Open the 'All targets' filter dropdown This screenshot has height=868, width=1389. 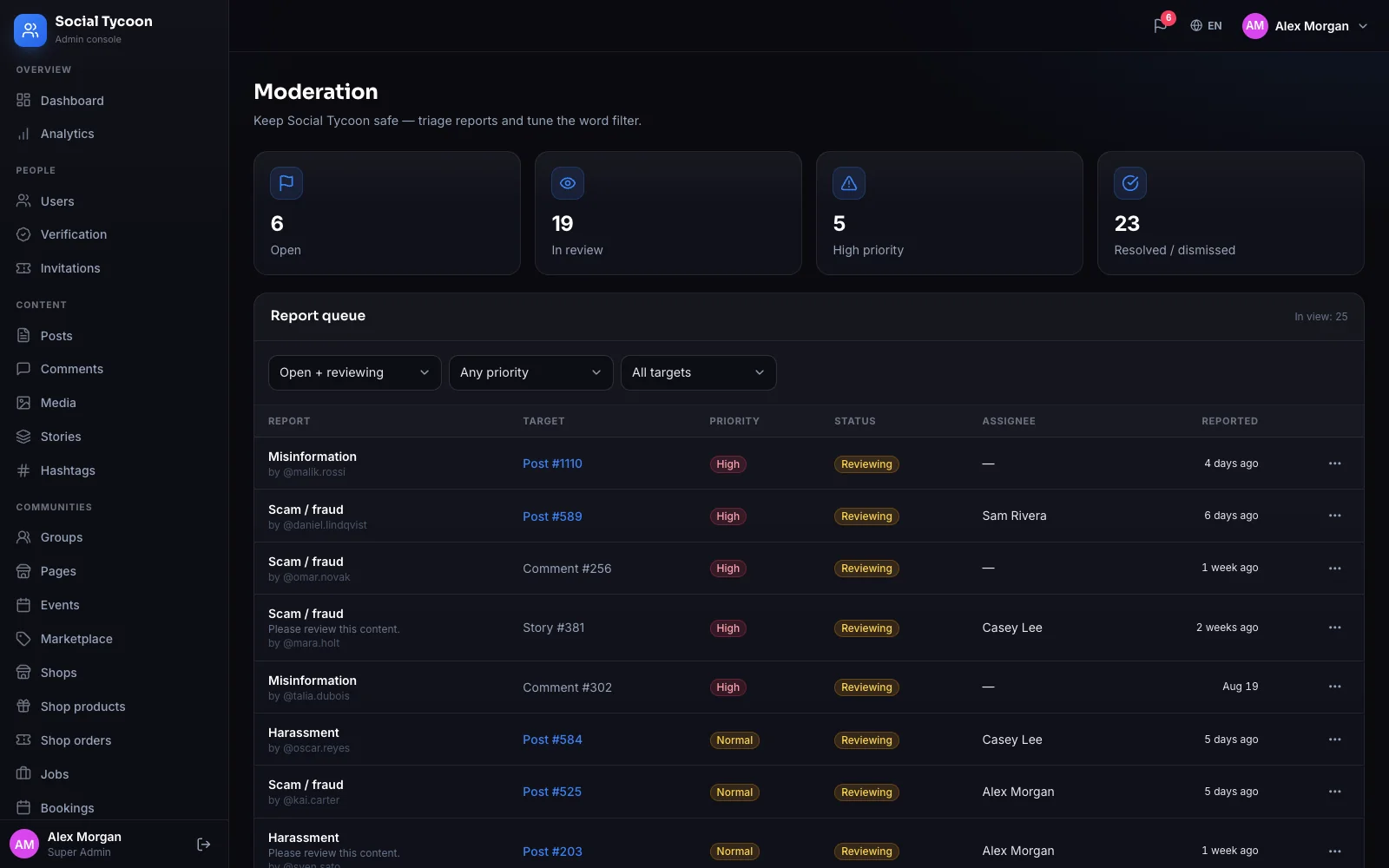click(x=698, y=372)
